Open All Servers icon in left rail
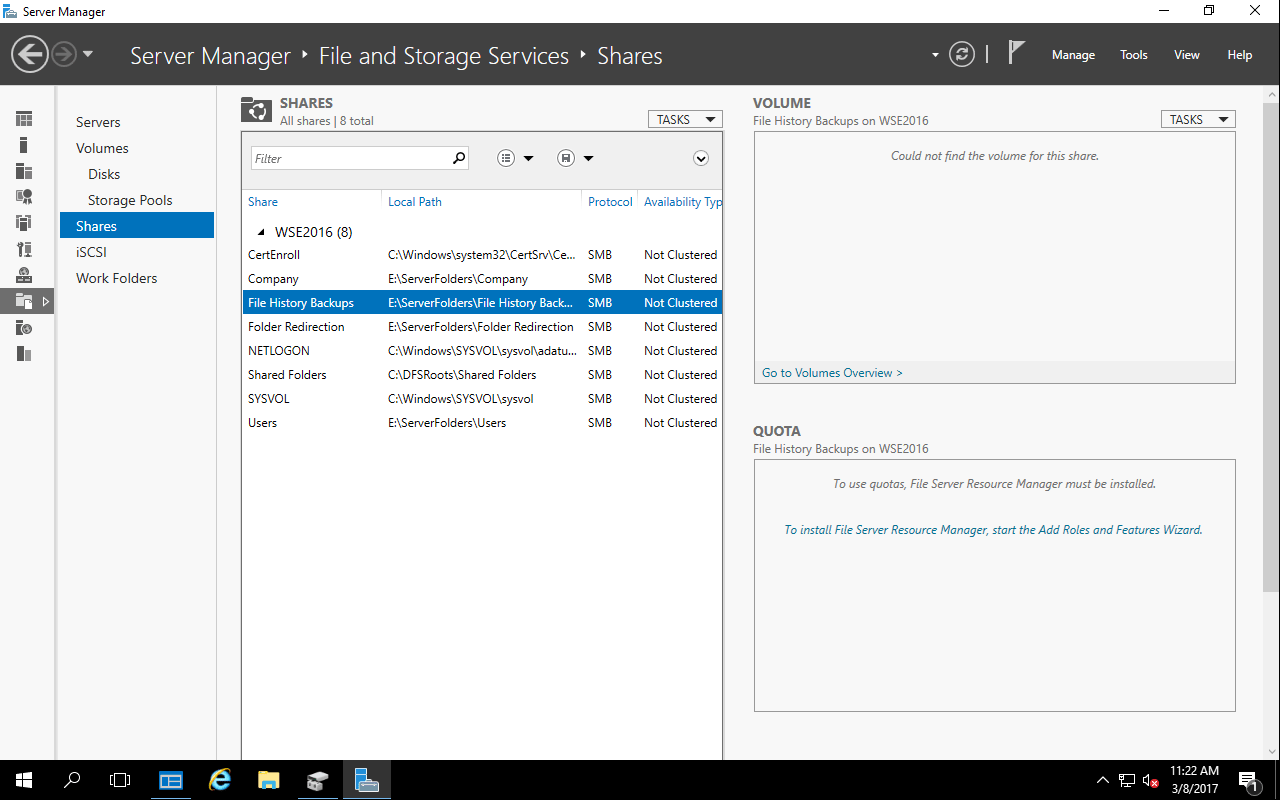 [x=24, y=171]
